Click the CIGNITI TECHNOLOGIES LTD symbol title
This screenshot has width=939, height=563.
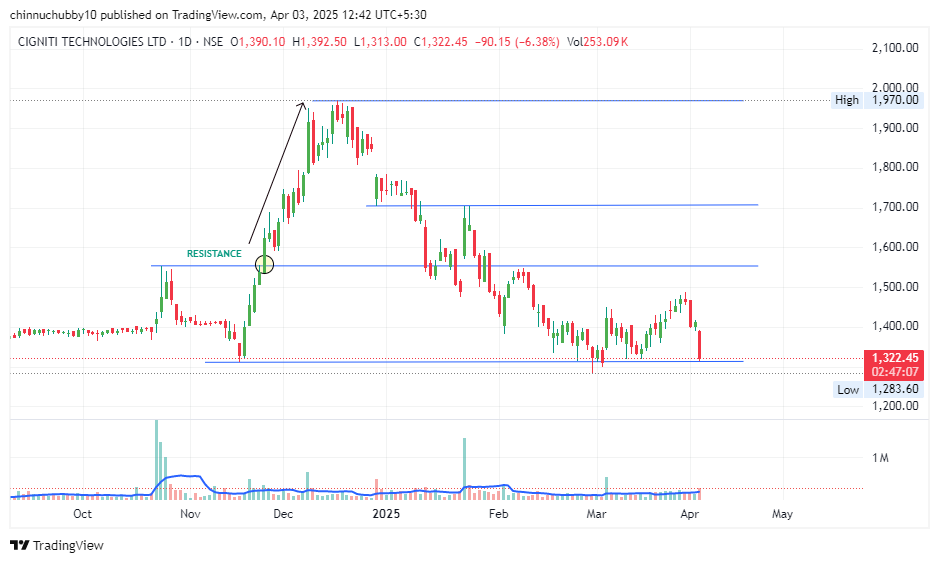click(92, 42)
